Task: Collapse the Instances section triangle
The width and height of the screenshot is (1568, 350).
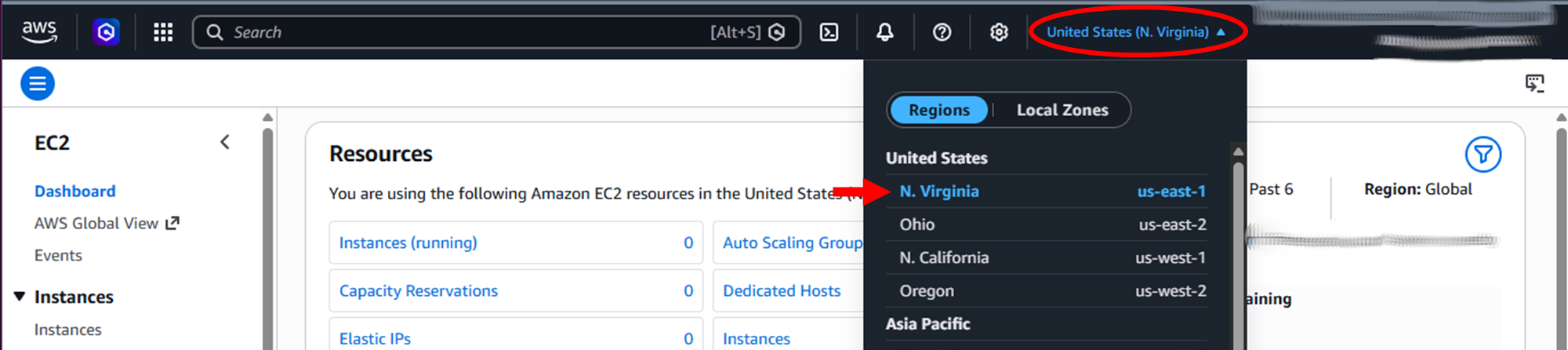Action: pos(20,296)
